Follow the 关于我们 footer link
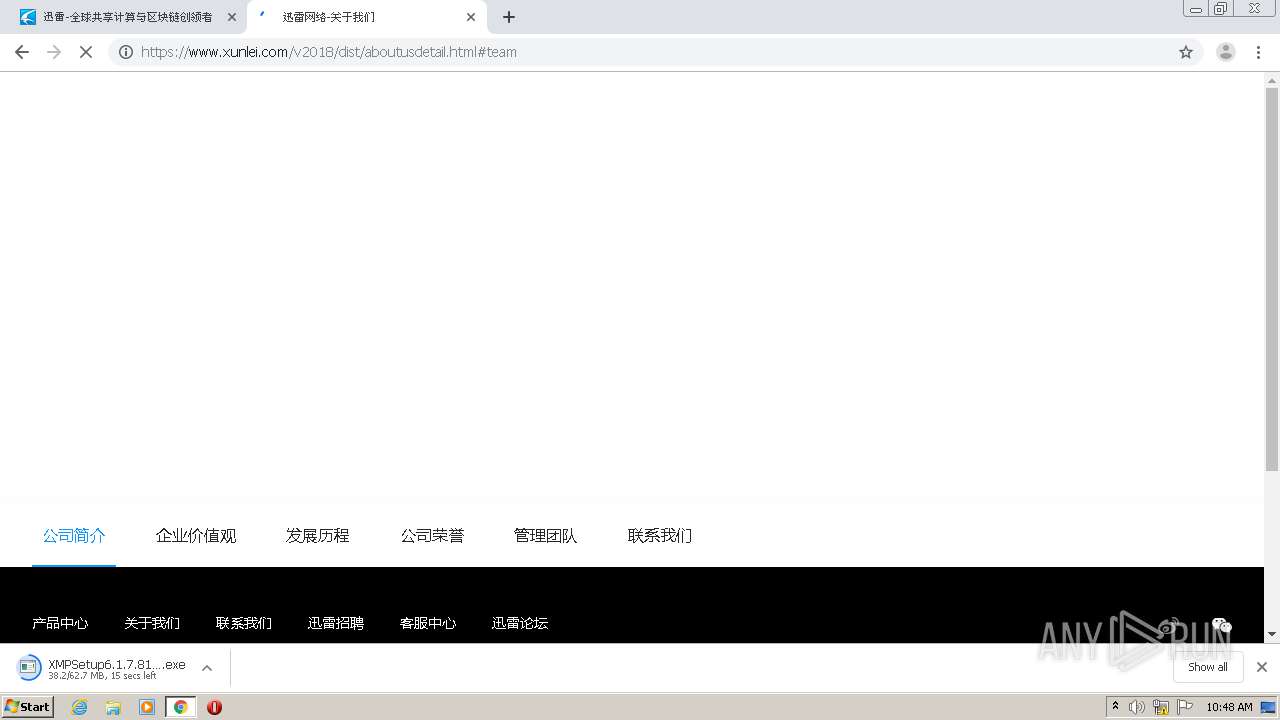The width and height of the screenshot is (1280, 720). 152,623
